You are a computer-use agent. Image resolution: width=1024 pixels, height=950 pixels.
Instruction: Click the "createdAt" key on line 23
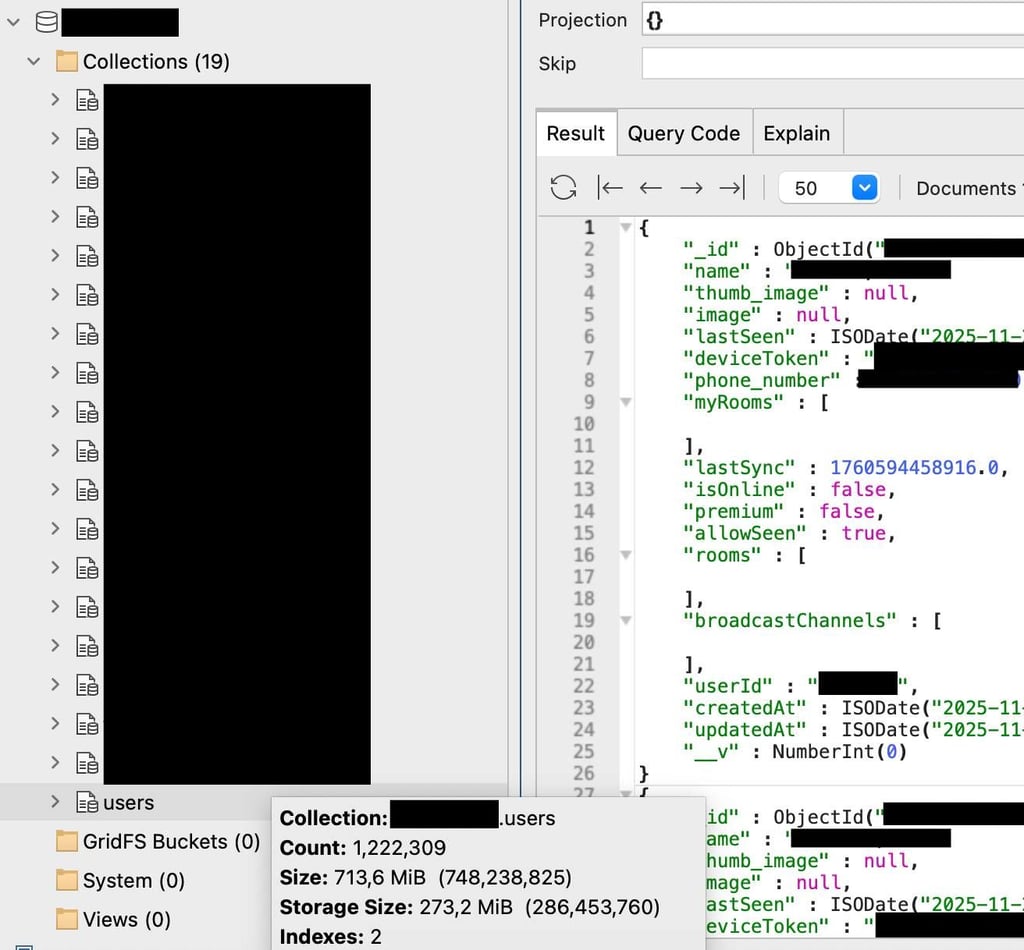click(744, 708)
